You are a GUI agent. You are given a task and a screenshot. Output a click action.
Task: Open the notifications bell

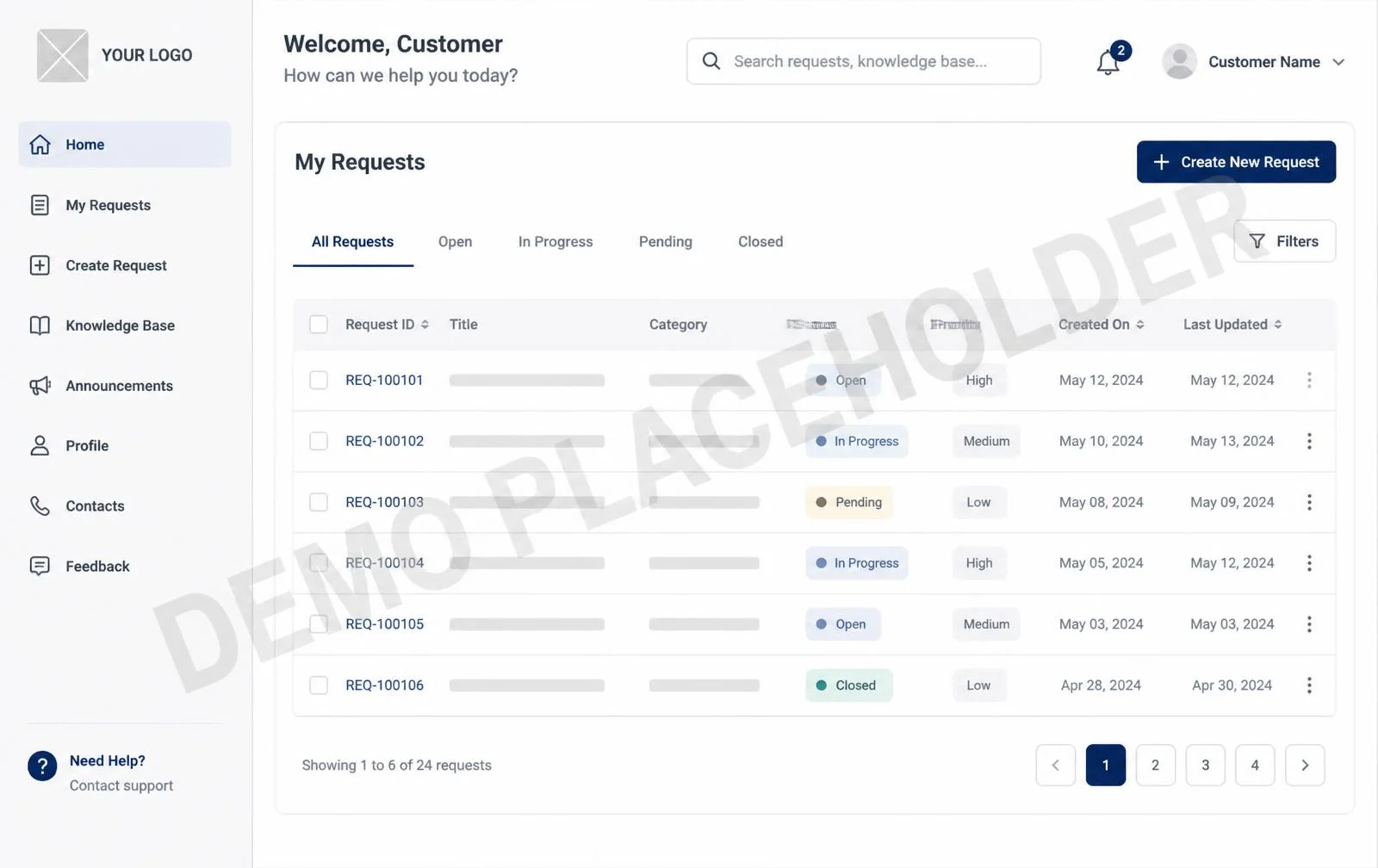(x=1108, y=62)
